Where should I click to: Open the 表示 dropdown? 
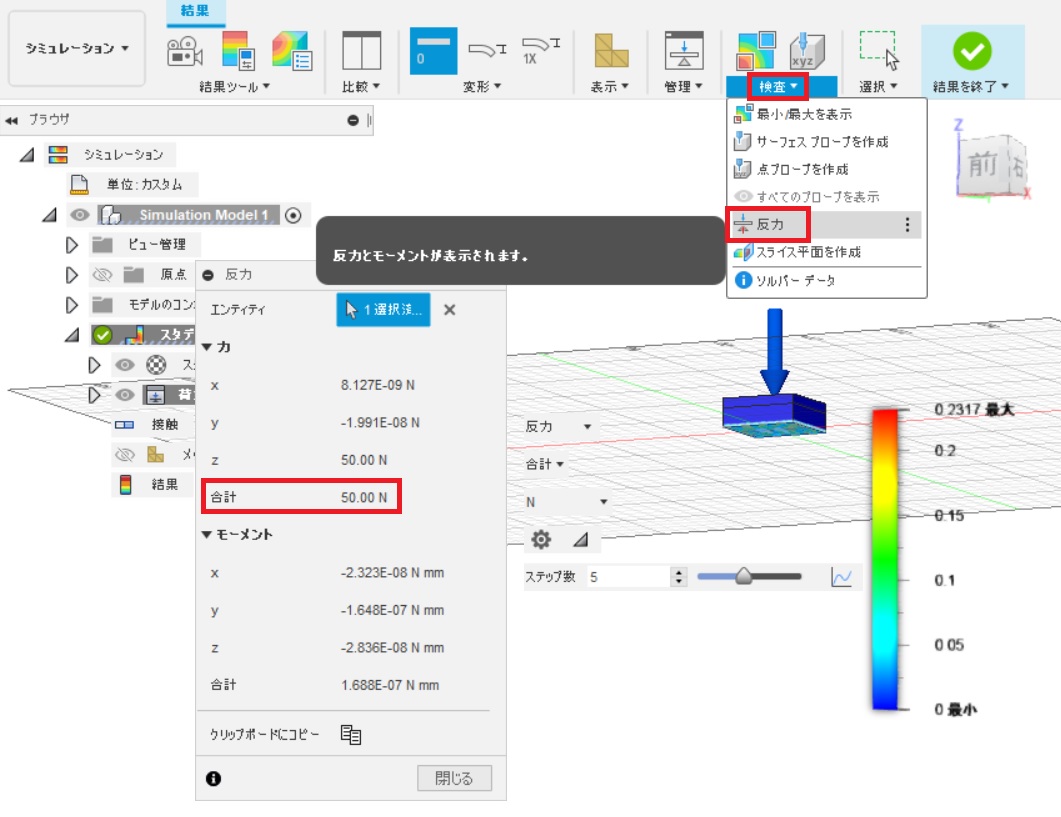point(610,87)
